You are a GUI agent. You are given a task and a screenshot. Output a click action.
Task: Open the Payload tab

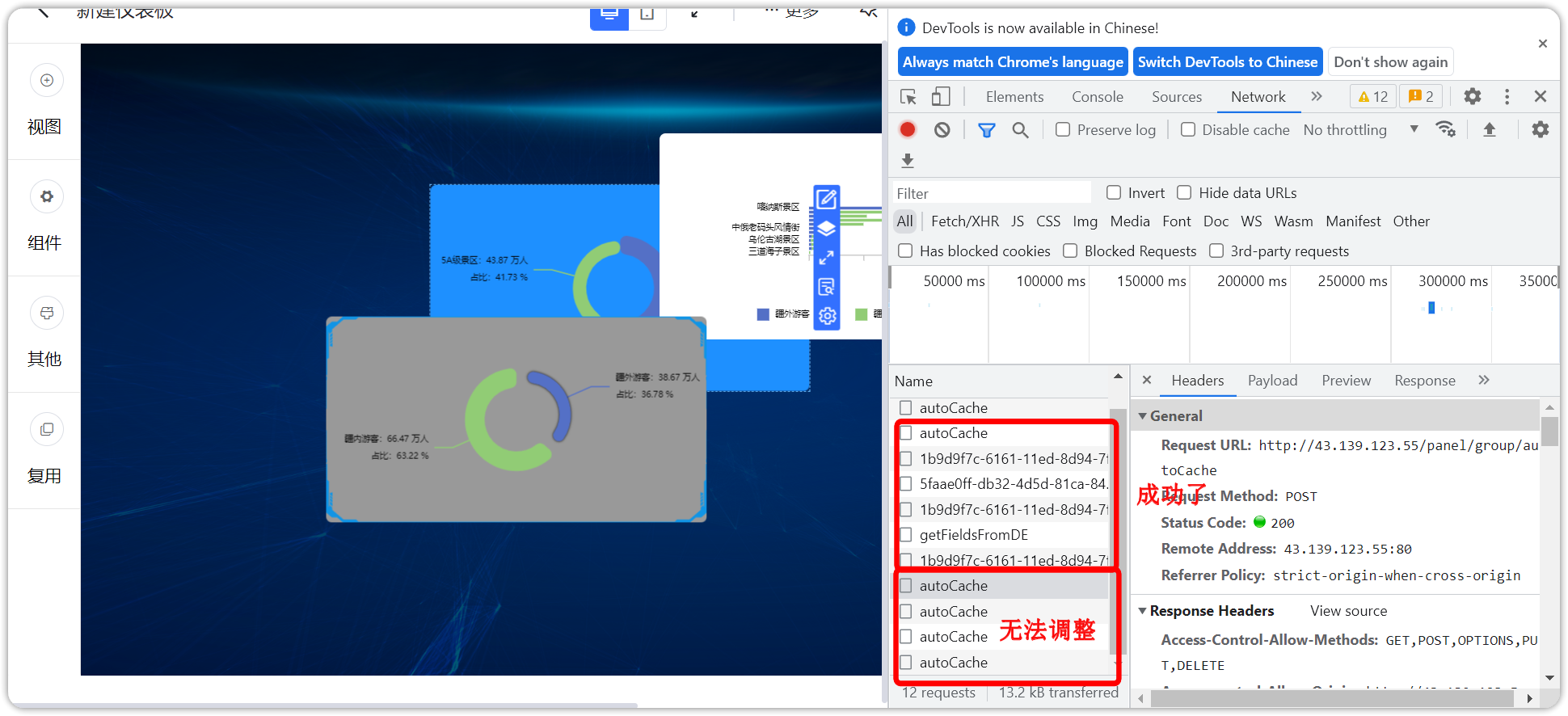[x=1272, y=381]
